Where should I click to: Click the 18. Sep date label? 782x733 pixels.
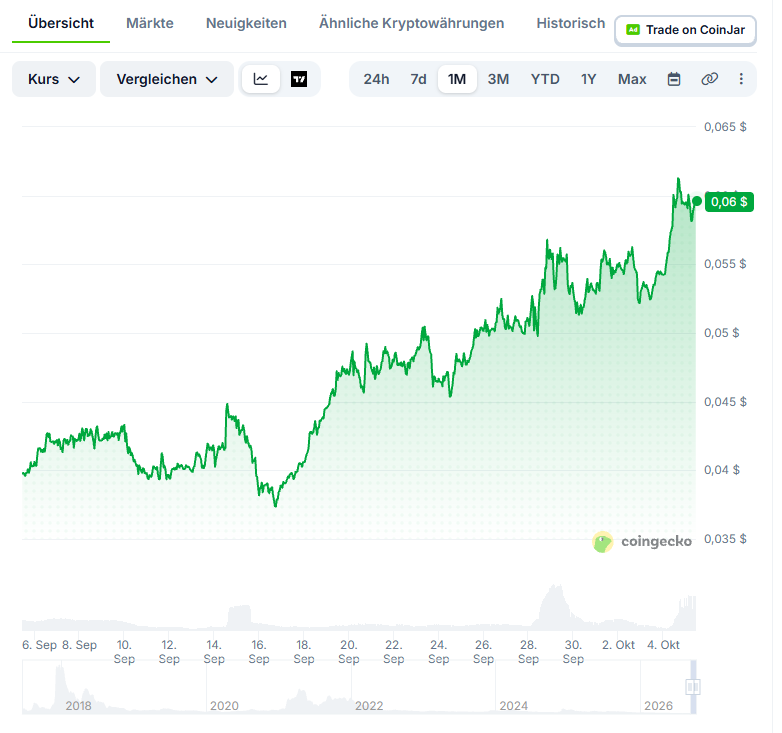(x=304, y=652)
